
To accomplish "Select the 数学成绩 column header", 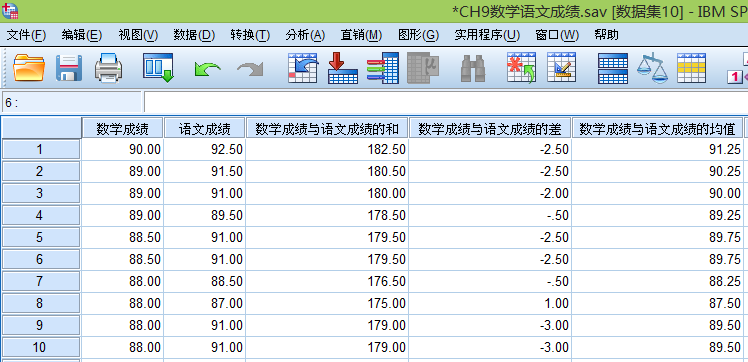I will point(123,129).
